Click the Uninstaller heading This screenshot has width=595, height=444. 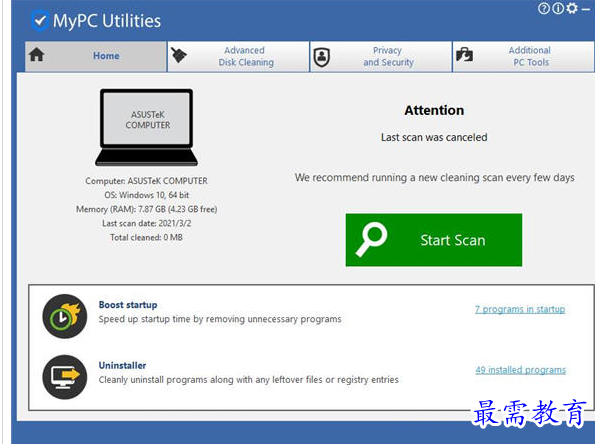point(122,365)
